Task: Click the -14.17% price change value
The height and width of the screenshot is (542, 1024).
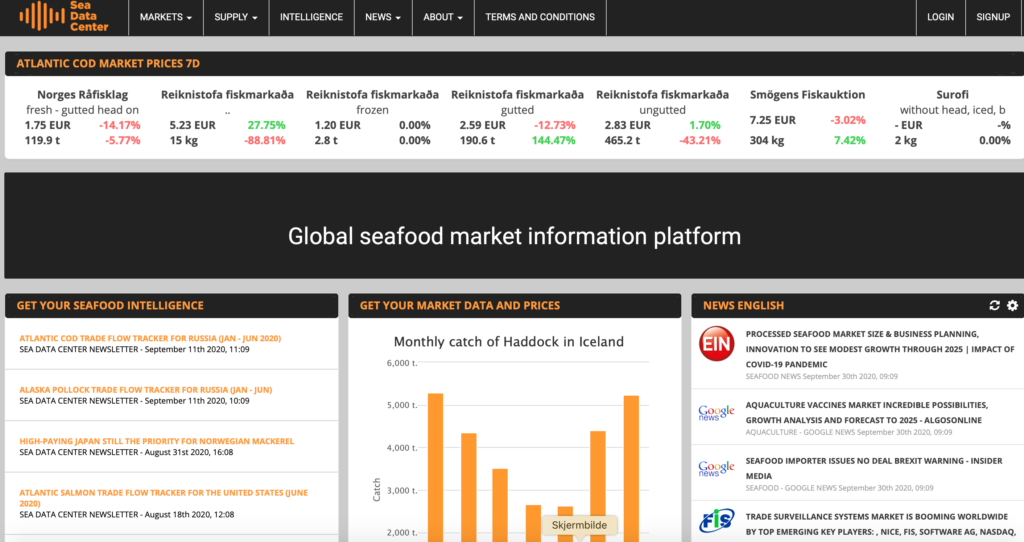Action: pos(120,125)
